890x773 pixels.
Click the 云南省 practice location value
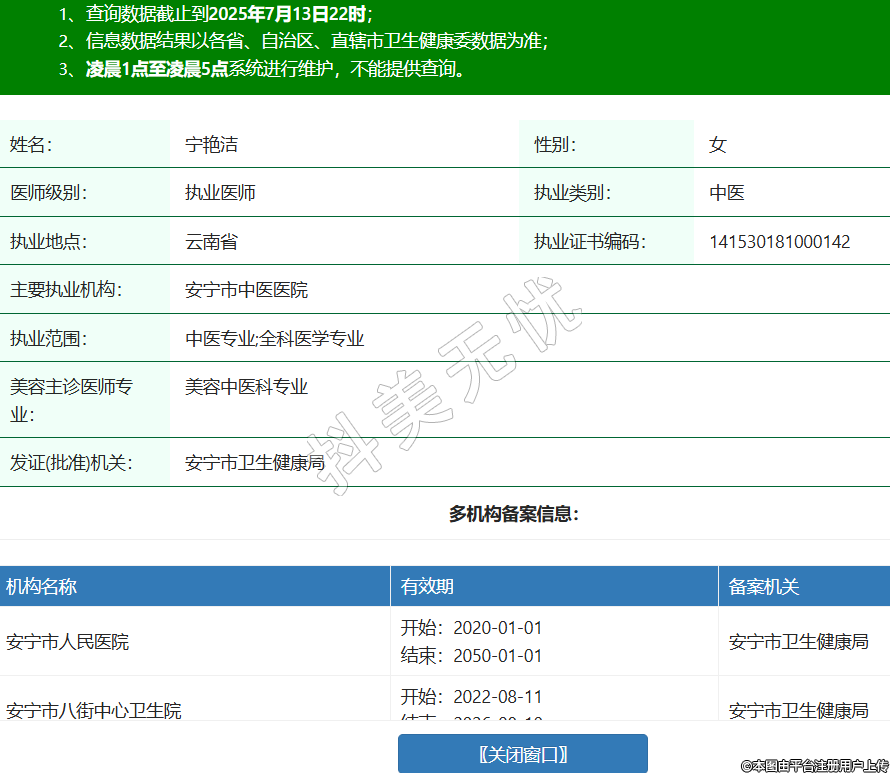211,242
